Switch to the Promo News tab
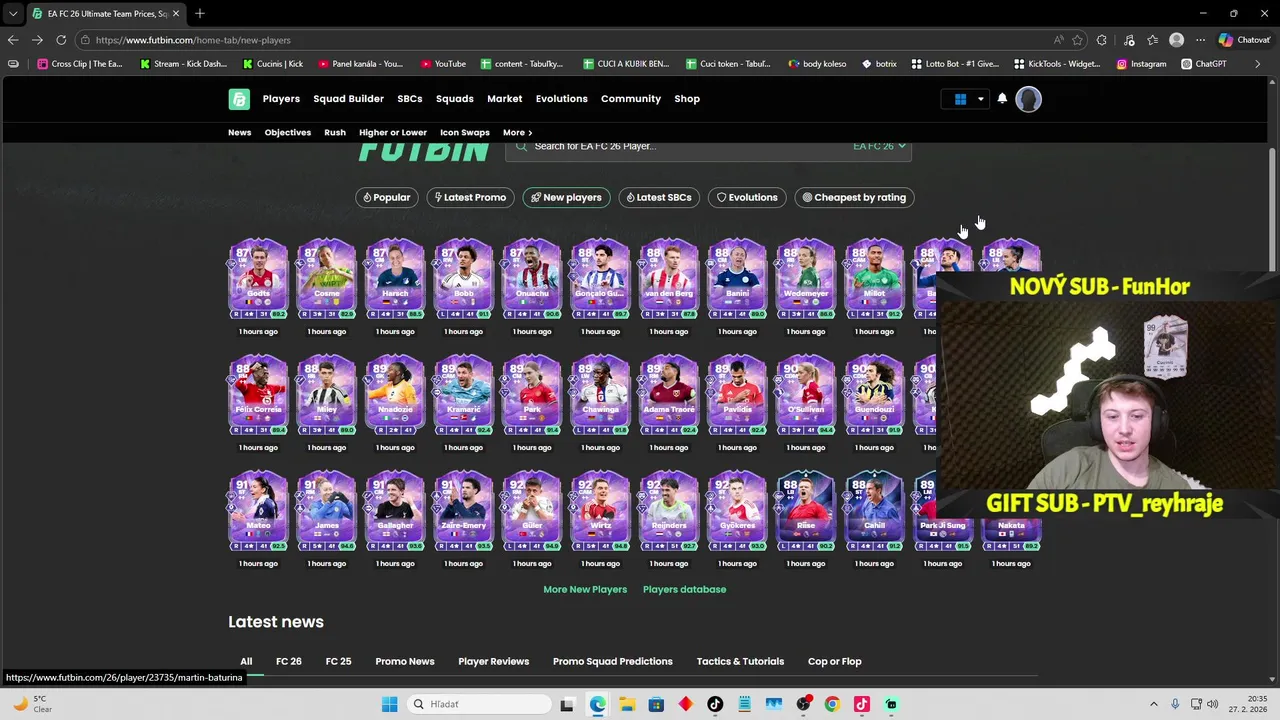 point(405,661)
